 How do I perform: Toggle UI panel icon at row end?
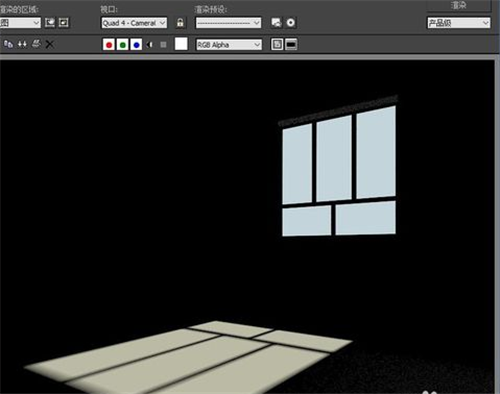tap(291, 44)
